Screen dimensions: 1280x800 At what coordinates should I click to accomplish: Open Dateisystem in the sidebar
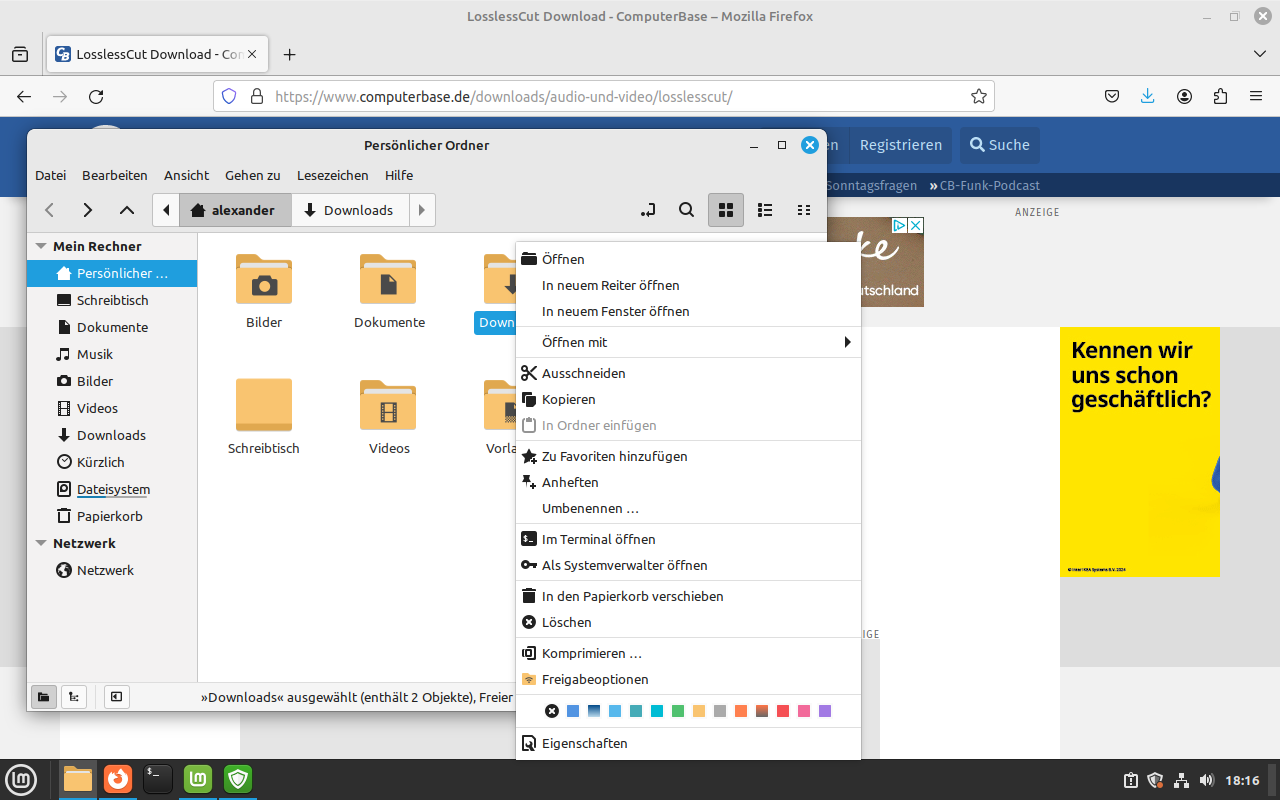click(112, 489)
